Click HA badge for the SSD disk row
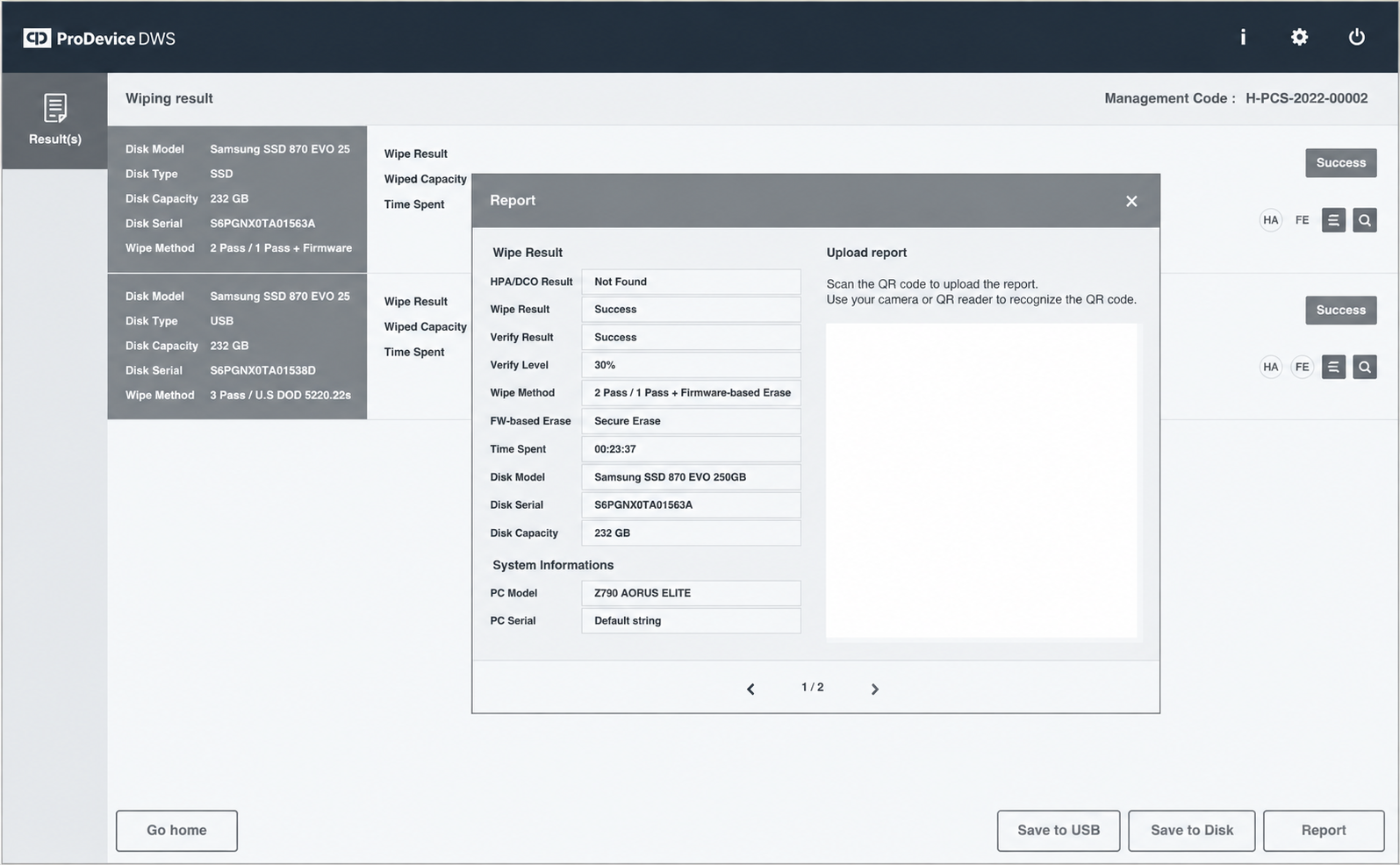The image size is (1400, 865). (x=1270, y=220)
